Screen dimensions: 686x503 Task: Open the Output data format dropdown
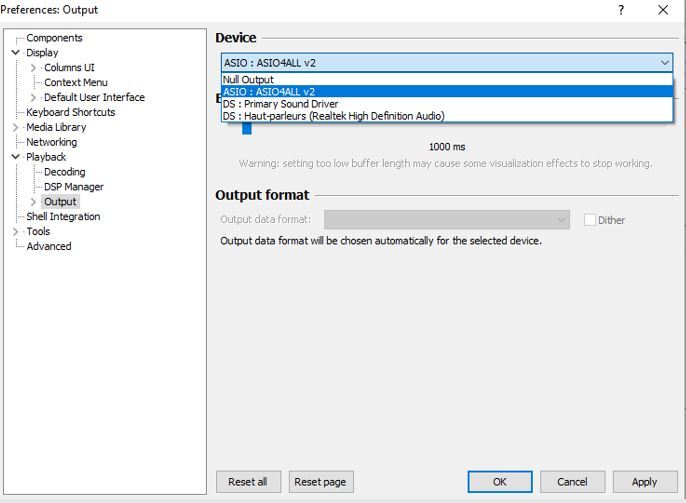[x=446, y=220]
